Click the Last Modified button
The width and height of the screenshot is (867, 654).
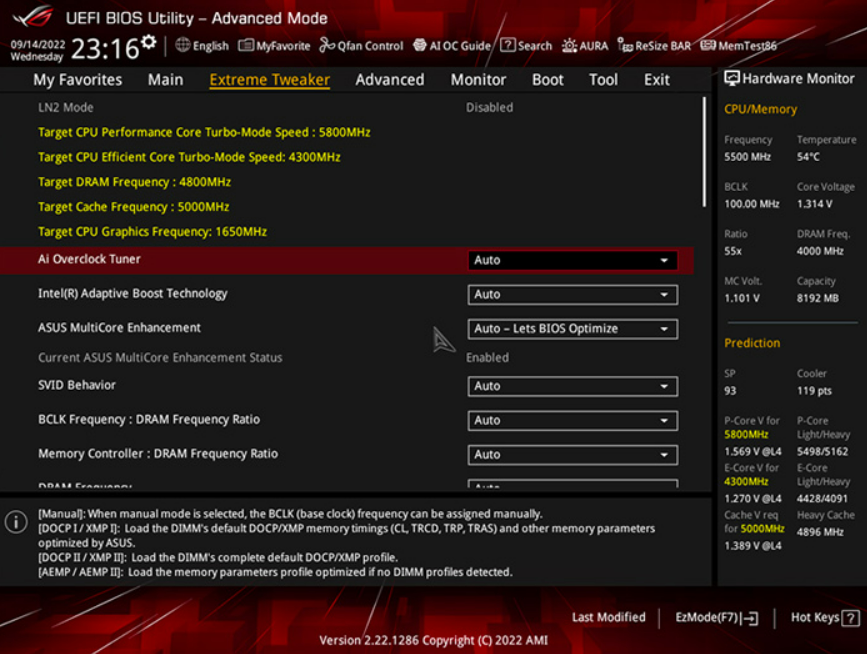point(608,618)
